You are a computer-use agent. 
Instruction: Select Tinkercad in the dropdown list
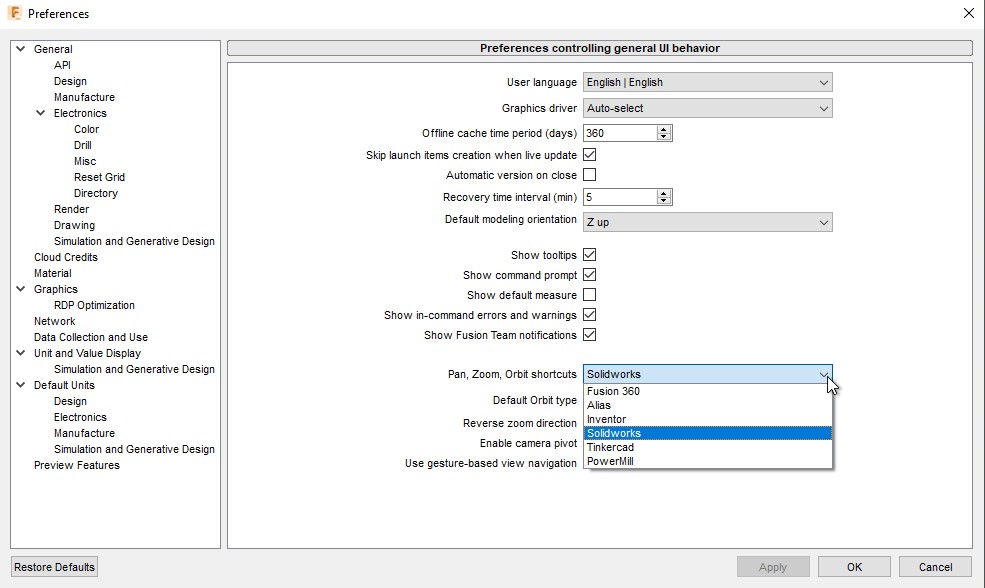[x=610, y=447]
